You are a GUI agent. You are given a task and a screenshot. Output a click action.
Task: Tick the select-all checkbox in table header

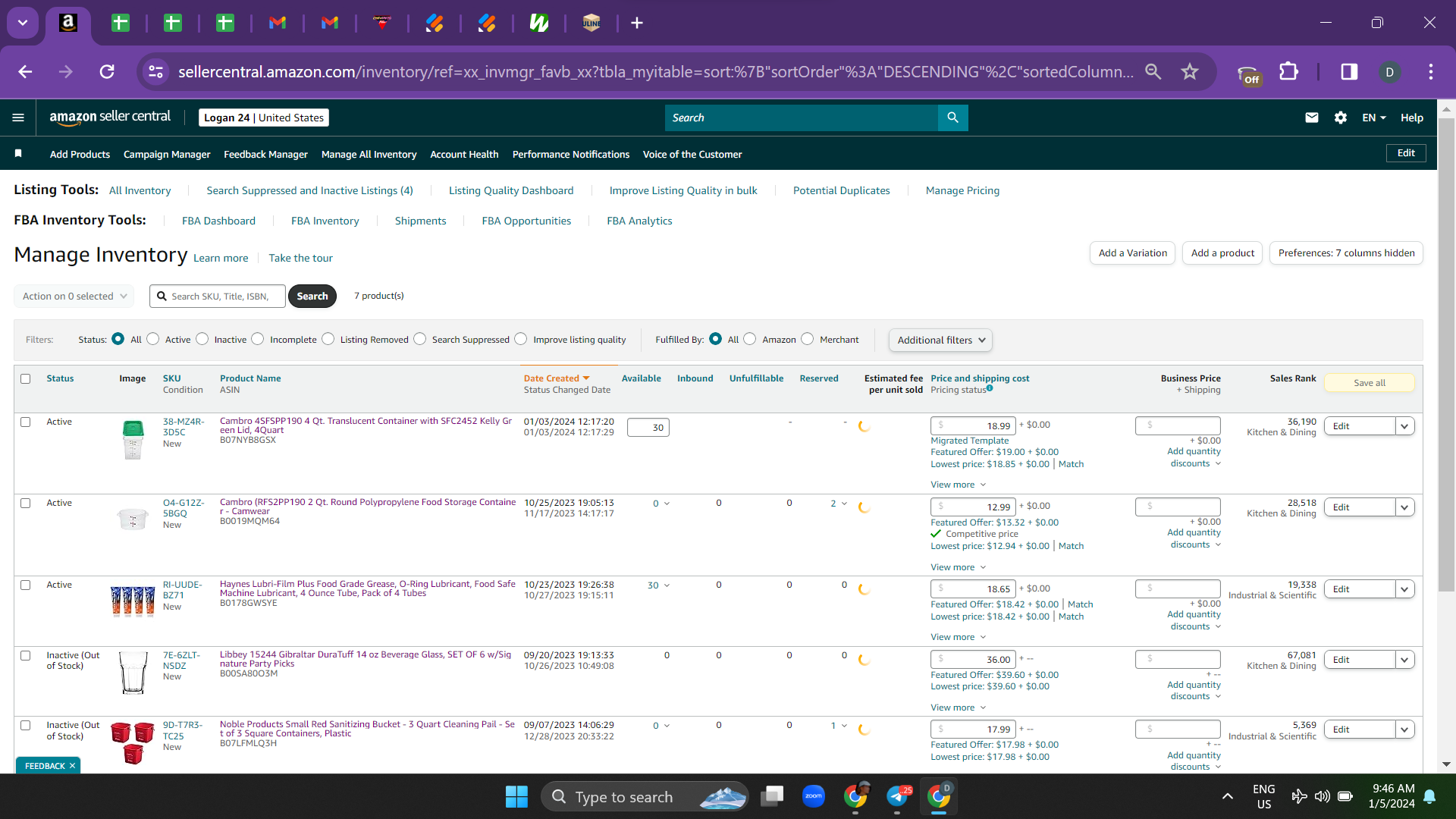coord(26,378)
